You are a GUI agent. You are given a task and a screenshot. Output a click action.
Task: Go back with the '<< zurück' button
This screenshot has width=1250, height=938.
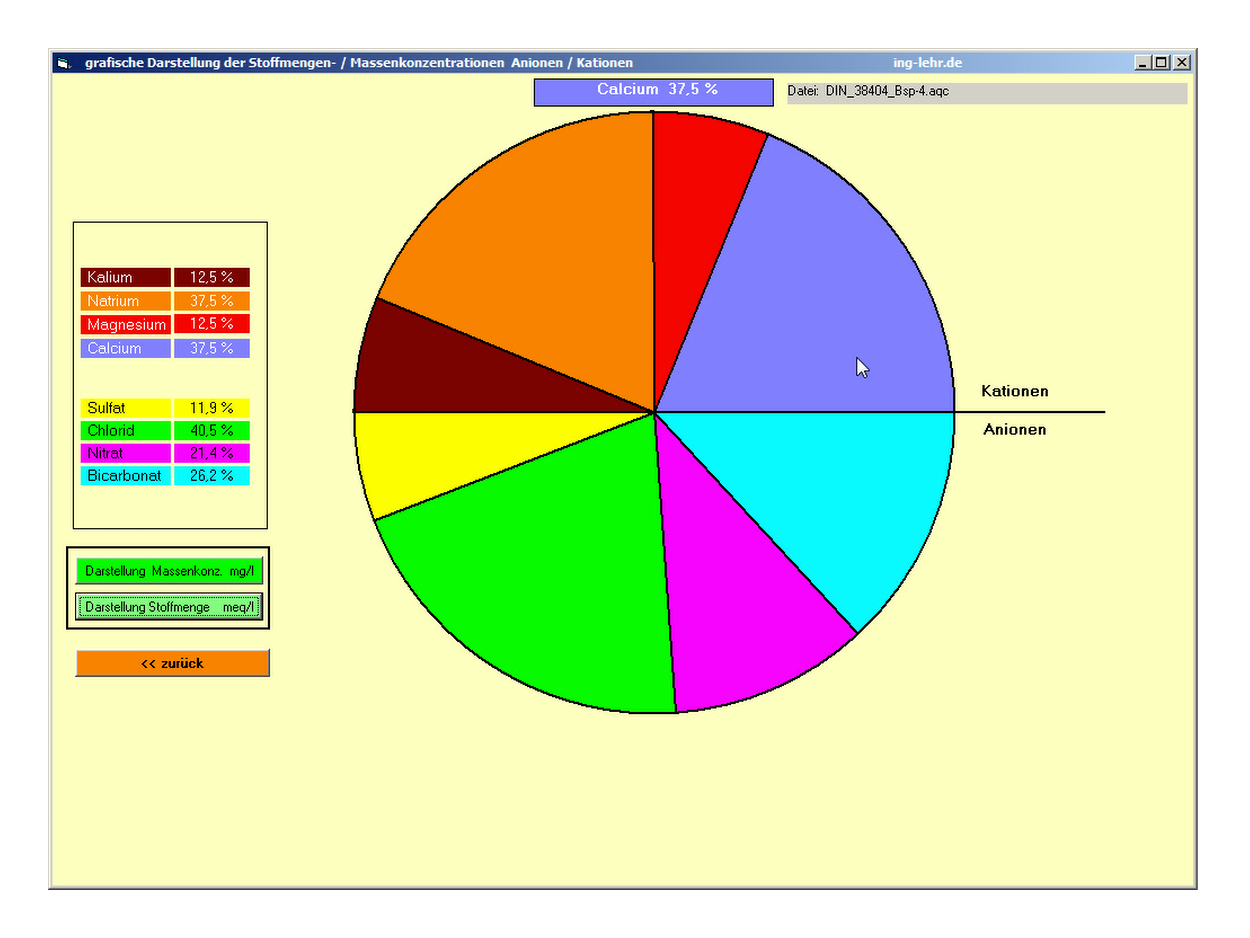click(172, 663)
